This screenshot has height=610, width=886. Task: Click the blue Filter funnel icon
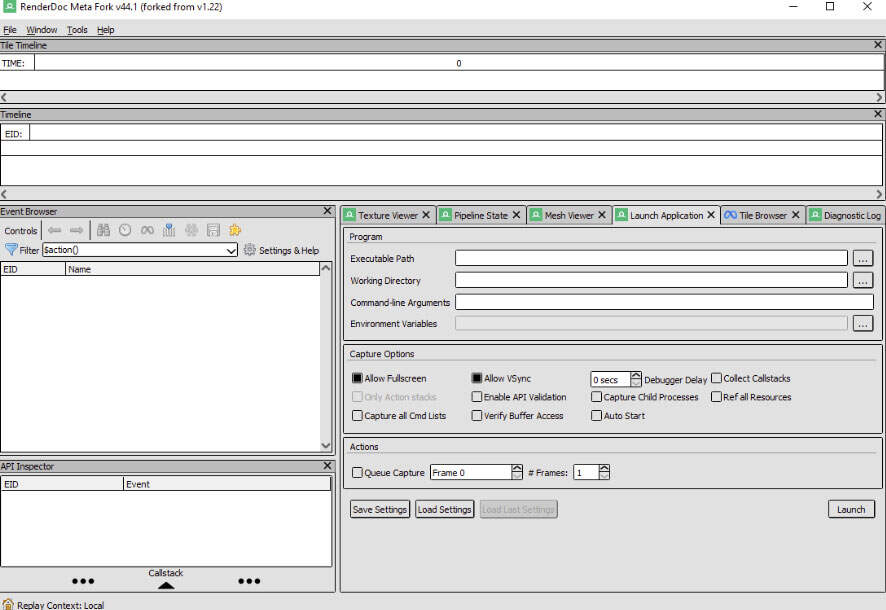[x=11, y=250]
